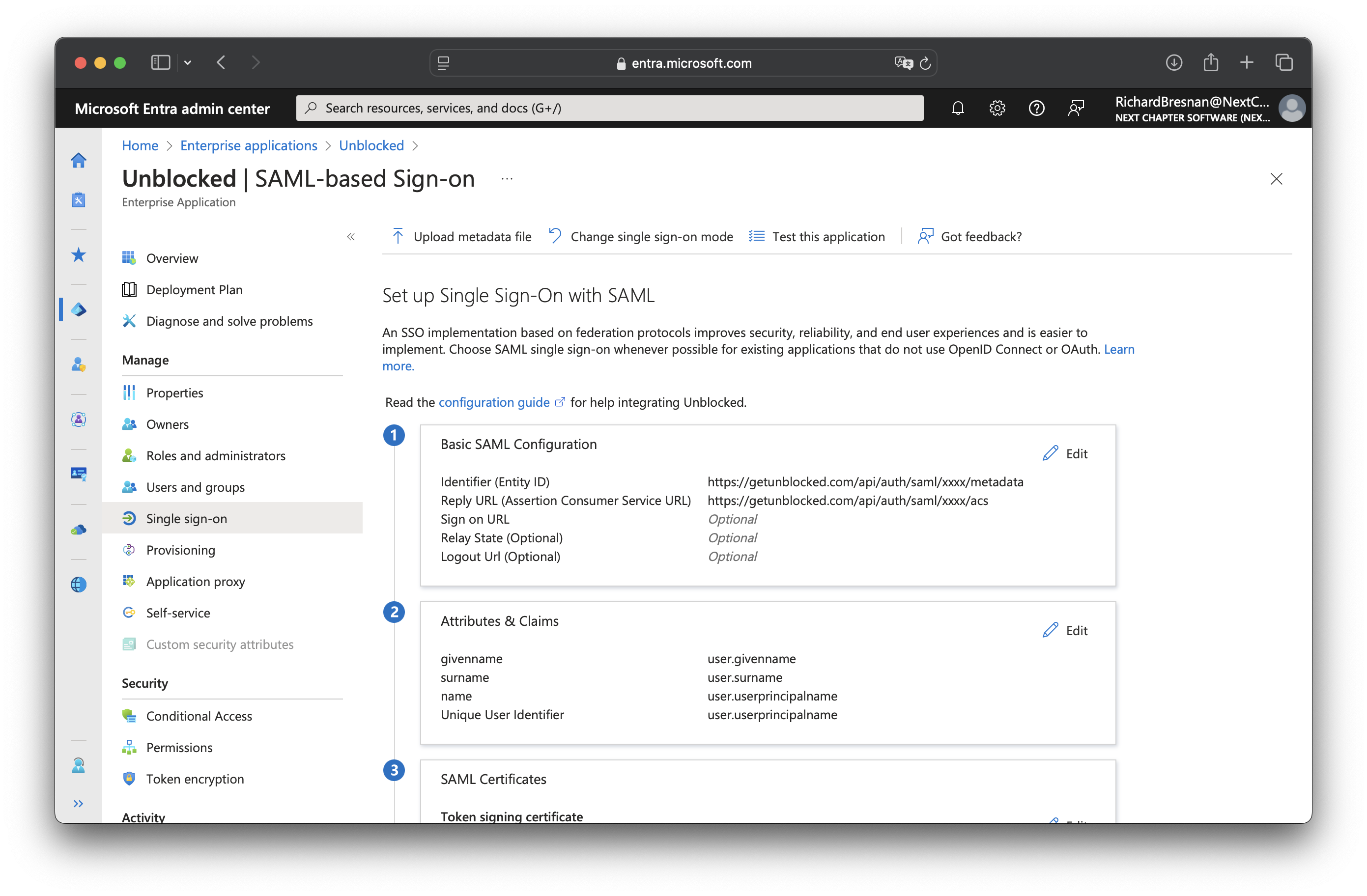Click the user-with-badge icon in left rail
Image resolution: width=1367 pixels, height=896 pixels.
pos(79,364)
